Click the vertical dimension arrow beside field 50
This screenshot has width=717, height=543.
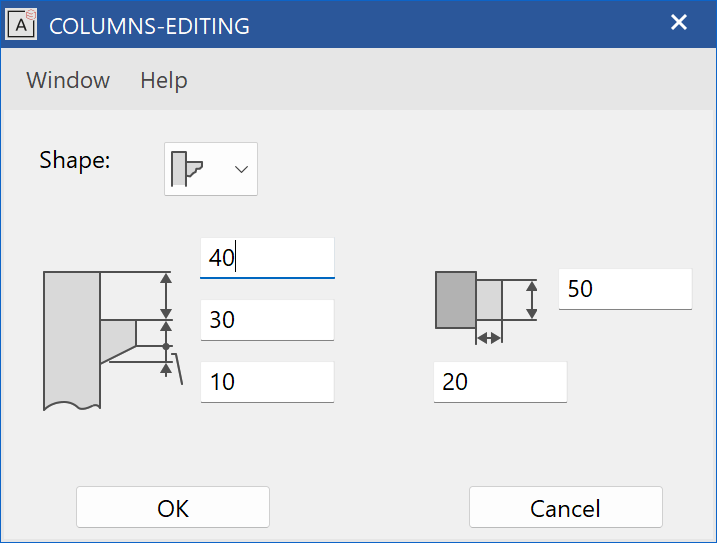point(531,299)
